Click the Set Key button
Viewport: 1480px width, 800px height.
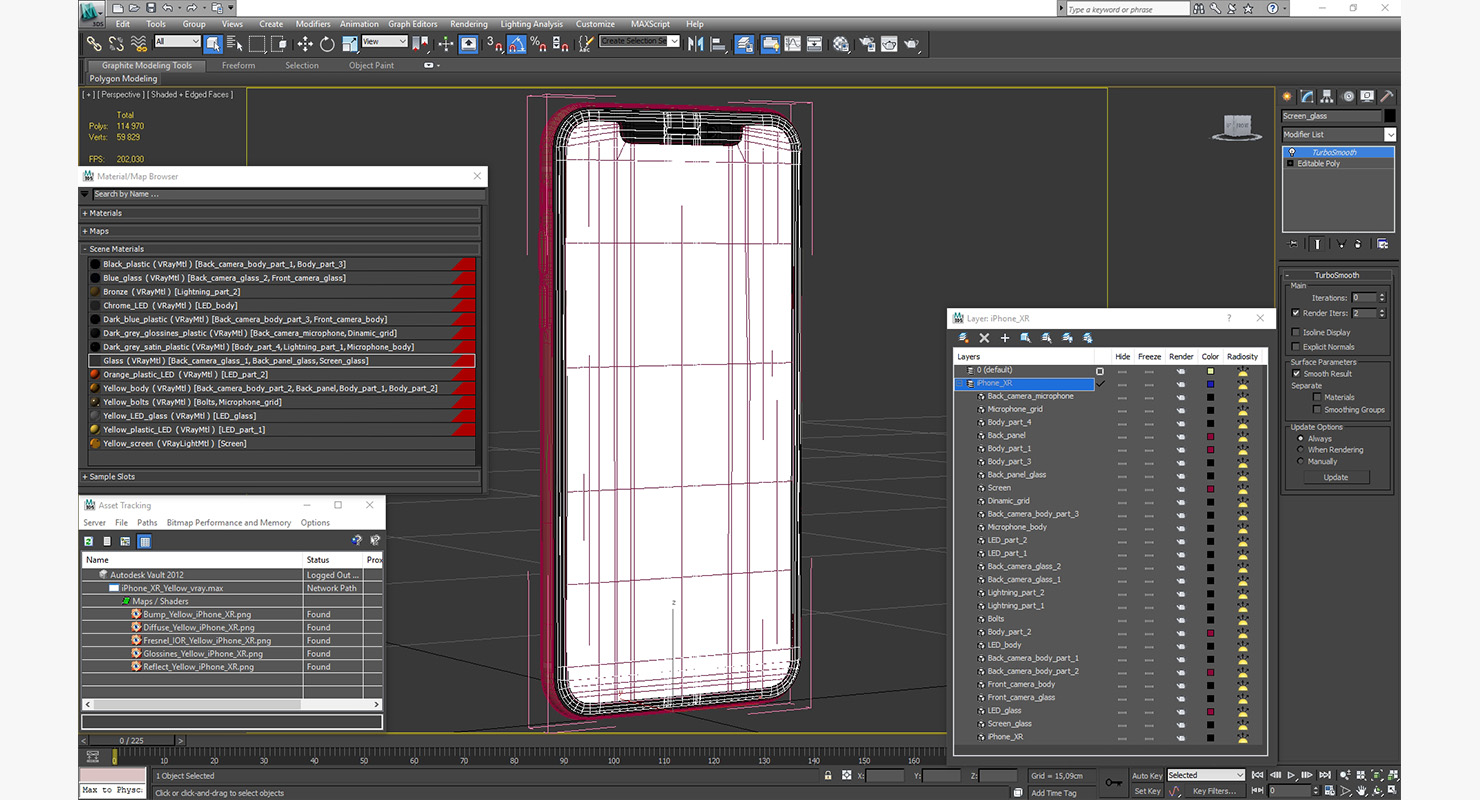pyautogui.click(x=1147, y=791)
